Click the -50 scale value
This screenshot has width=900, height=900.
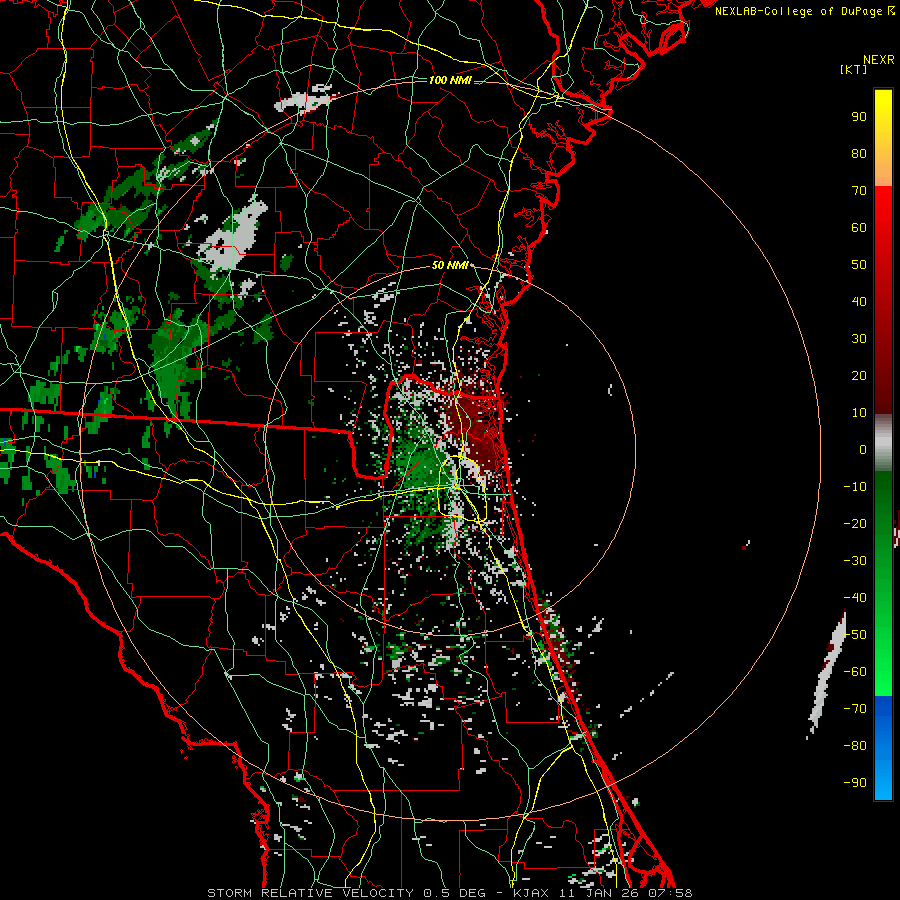pyautogui.click(x=855, y=635)
